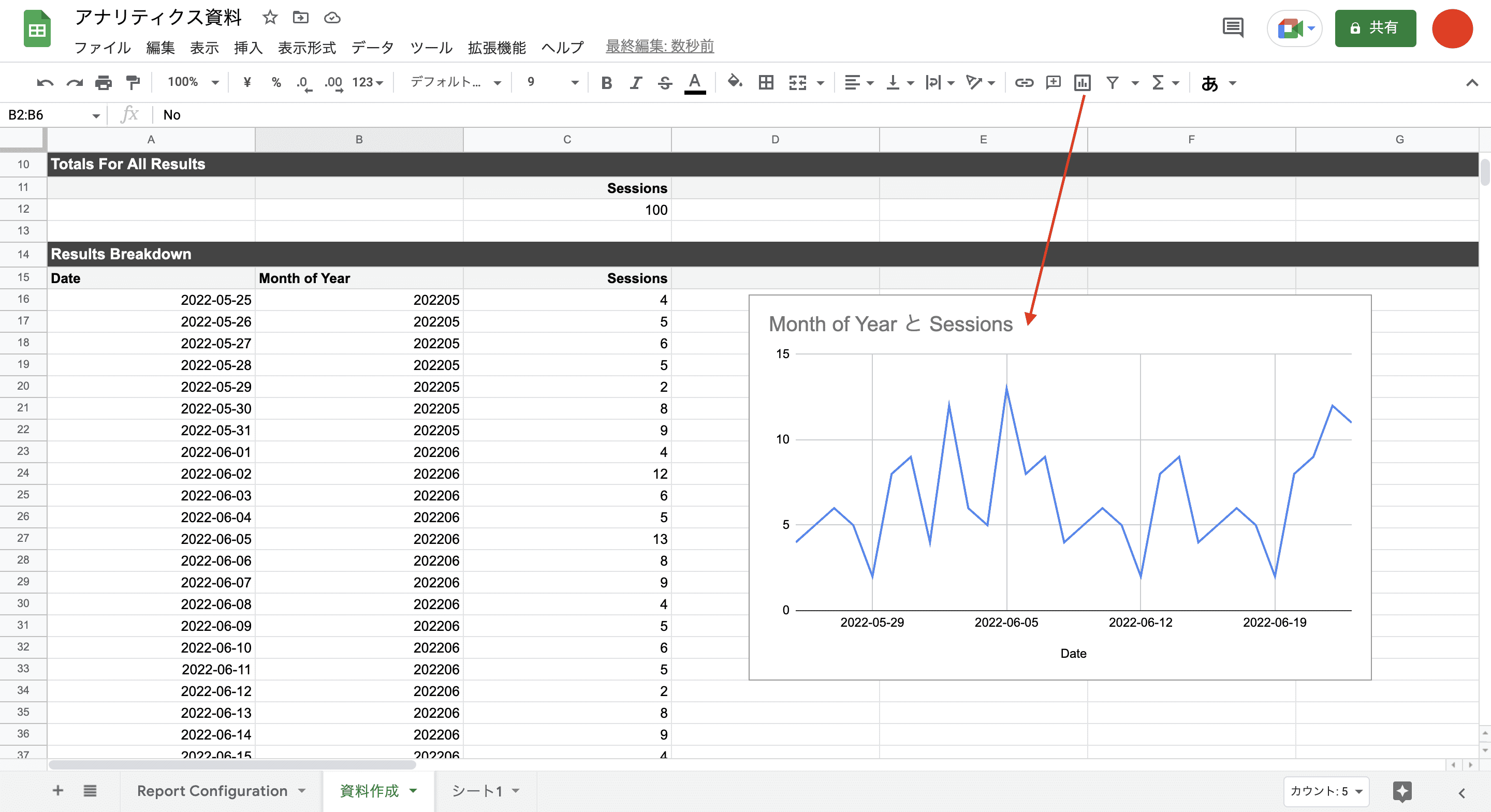
Task: Open the Borders tool
Action: 766,83
